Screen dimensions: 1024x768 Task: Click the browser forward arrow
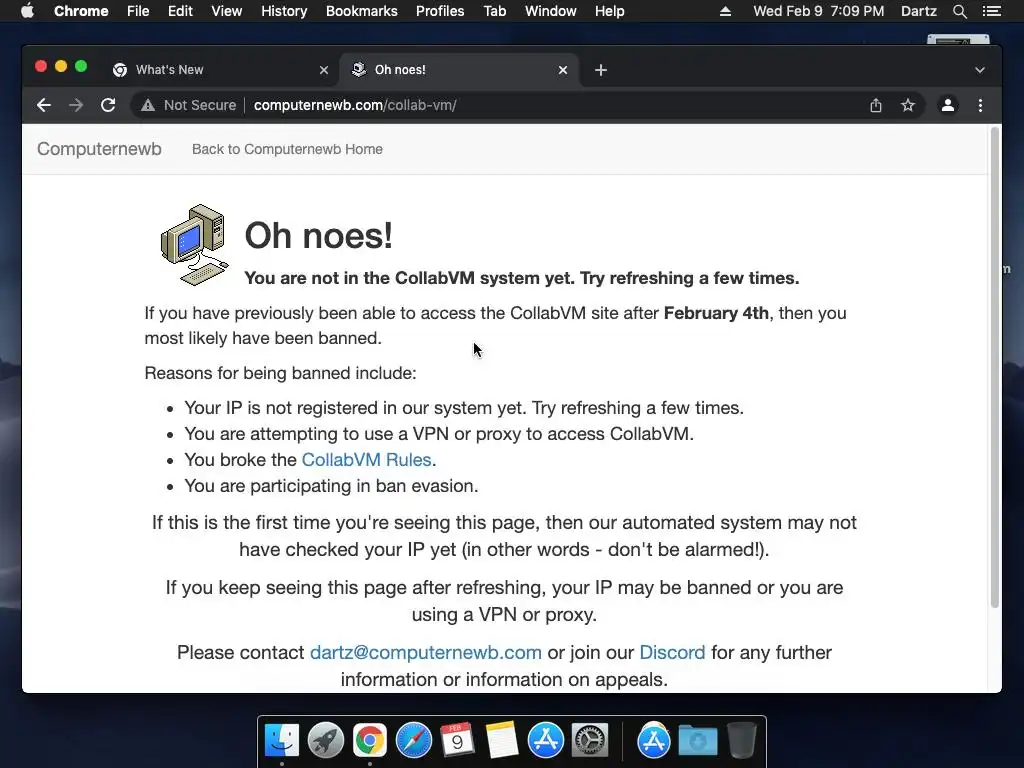[76, 105]
